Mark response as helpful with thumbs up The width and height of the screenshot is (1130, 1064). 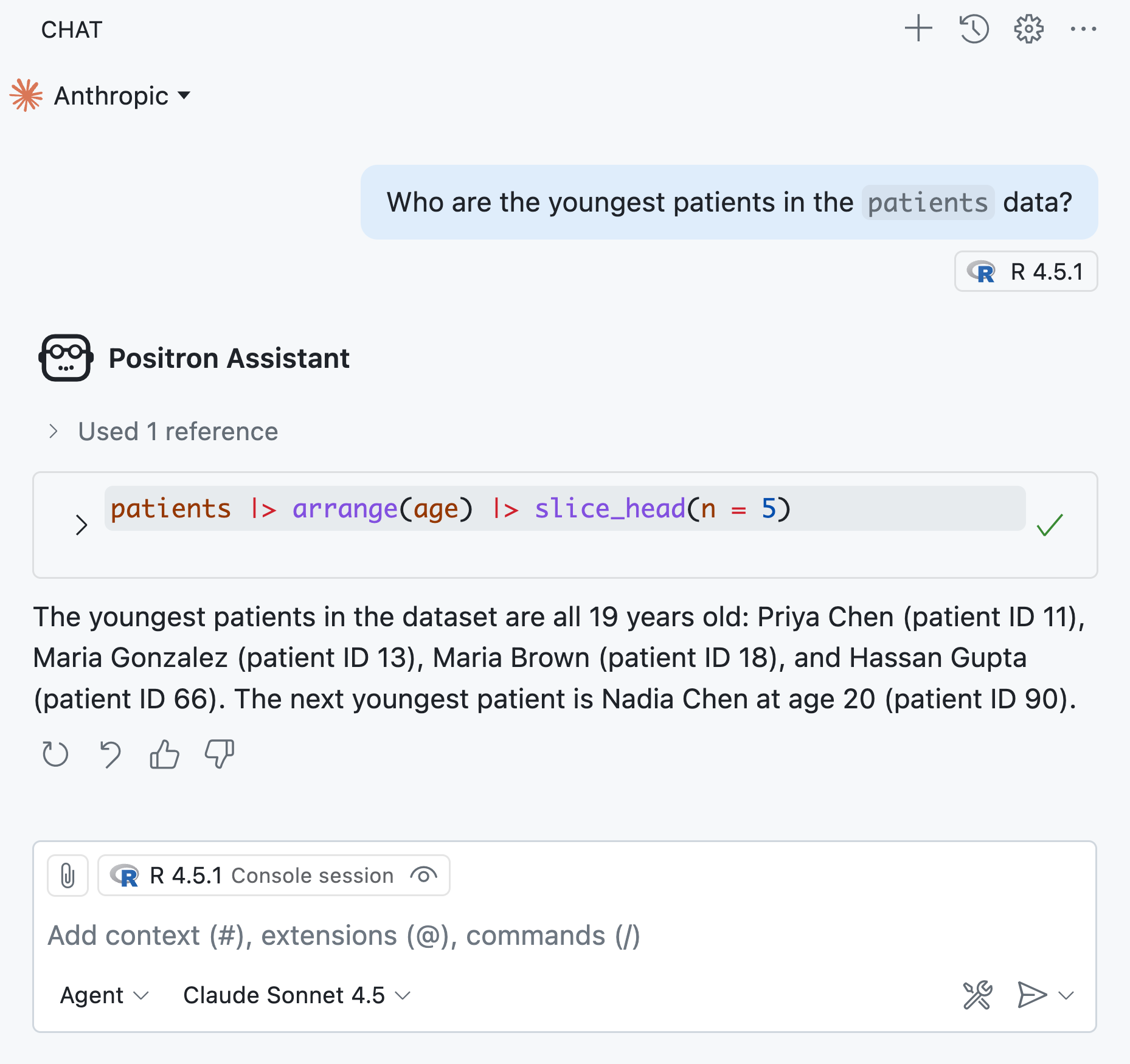(x=164, y=755)
